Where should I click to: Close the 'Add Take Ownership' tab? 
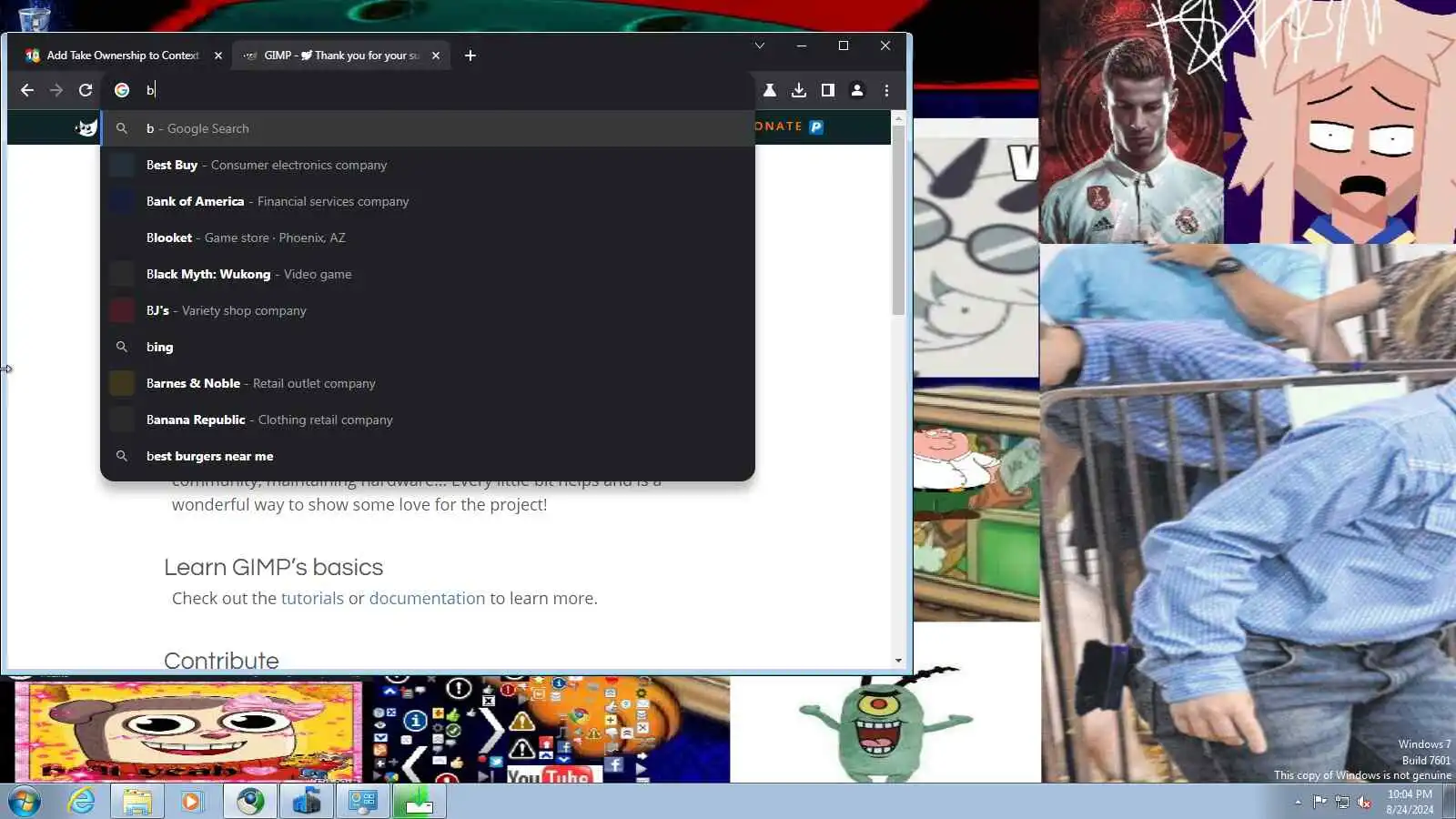point(218,56)
